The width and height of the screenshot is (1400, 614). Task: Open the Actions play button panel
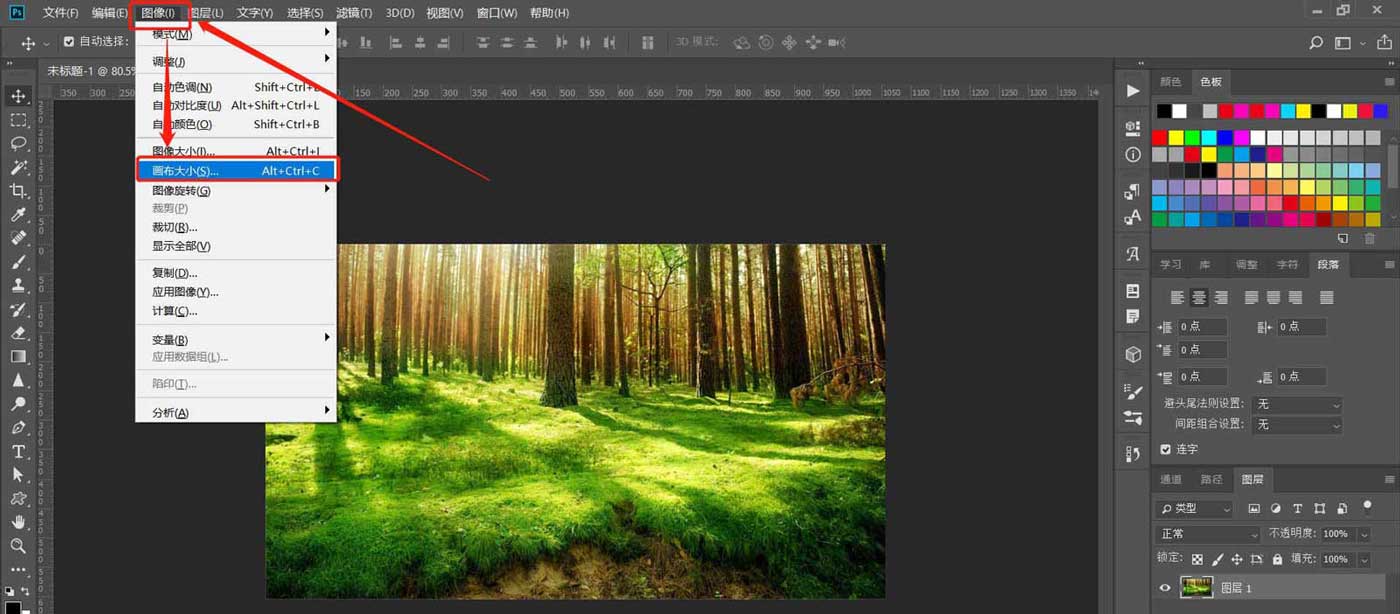tap(1133, 91)
